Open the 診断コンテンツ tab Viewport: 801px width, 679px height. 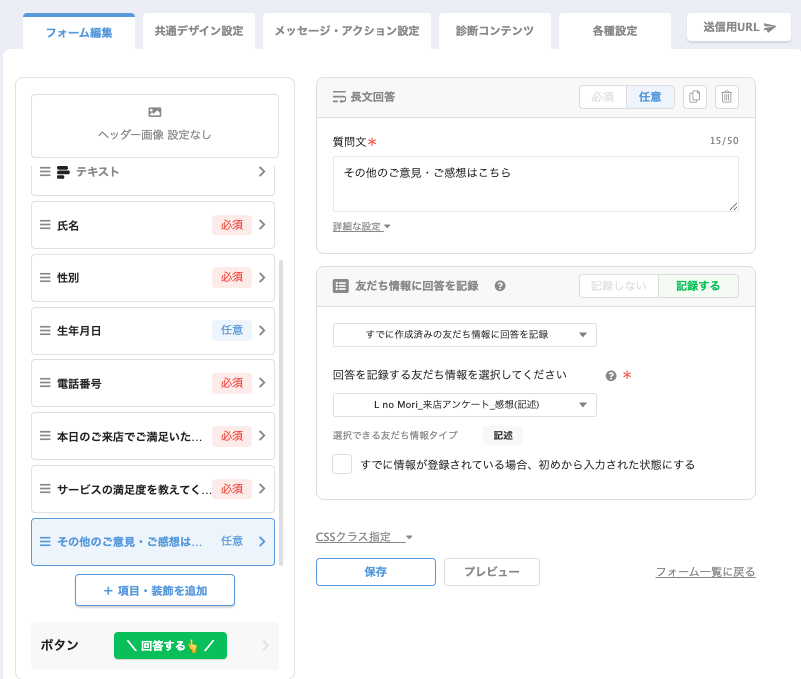(x=494, y=31)
